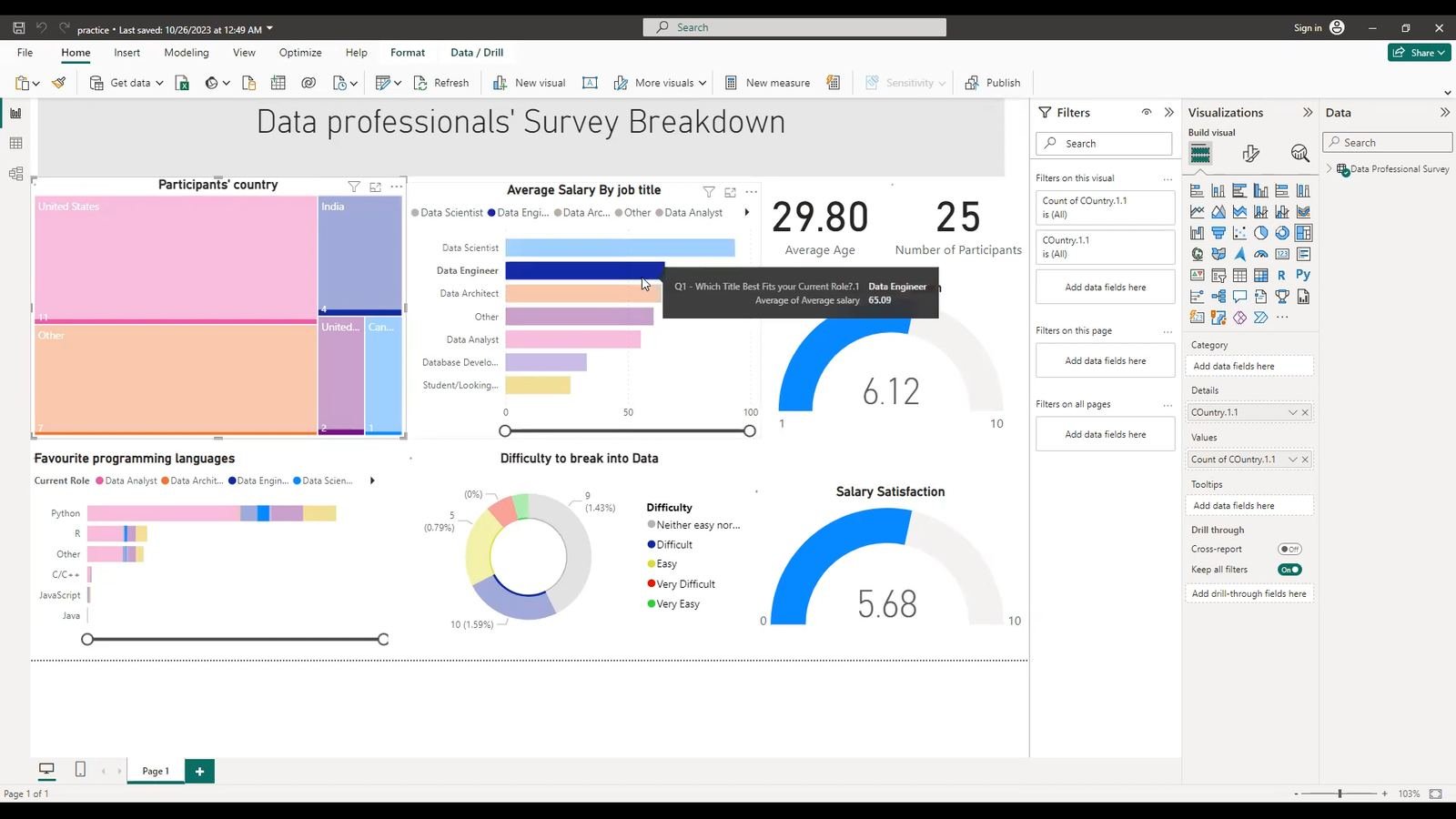The height and width of the screenshot is (819, 1456).
Task: Select the Pie chart visual icon
Action: coord(1260,233)
